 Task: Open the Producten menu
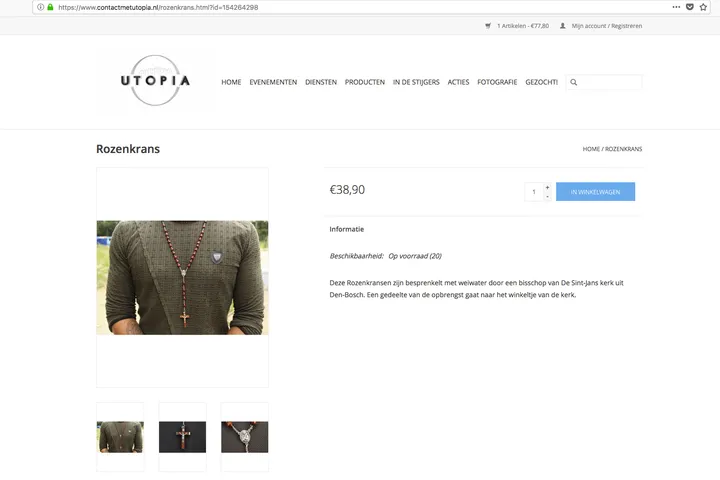point(365,82)
